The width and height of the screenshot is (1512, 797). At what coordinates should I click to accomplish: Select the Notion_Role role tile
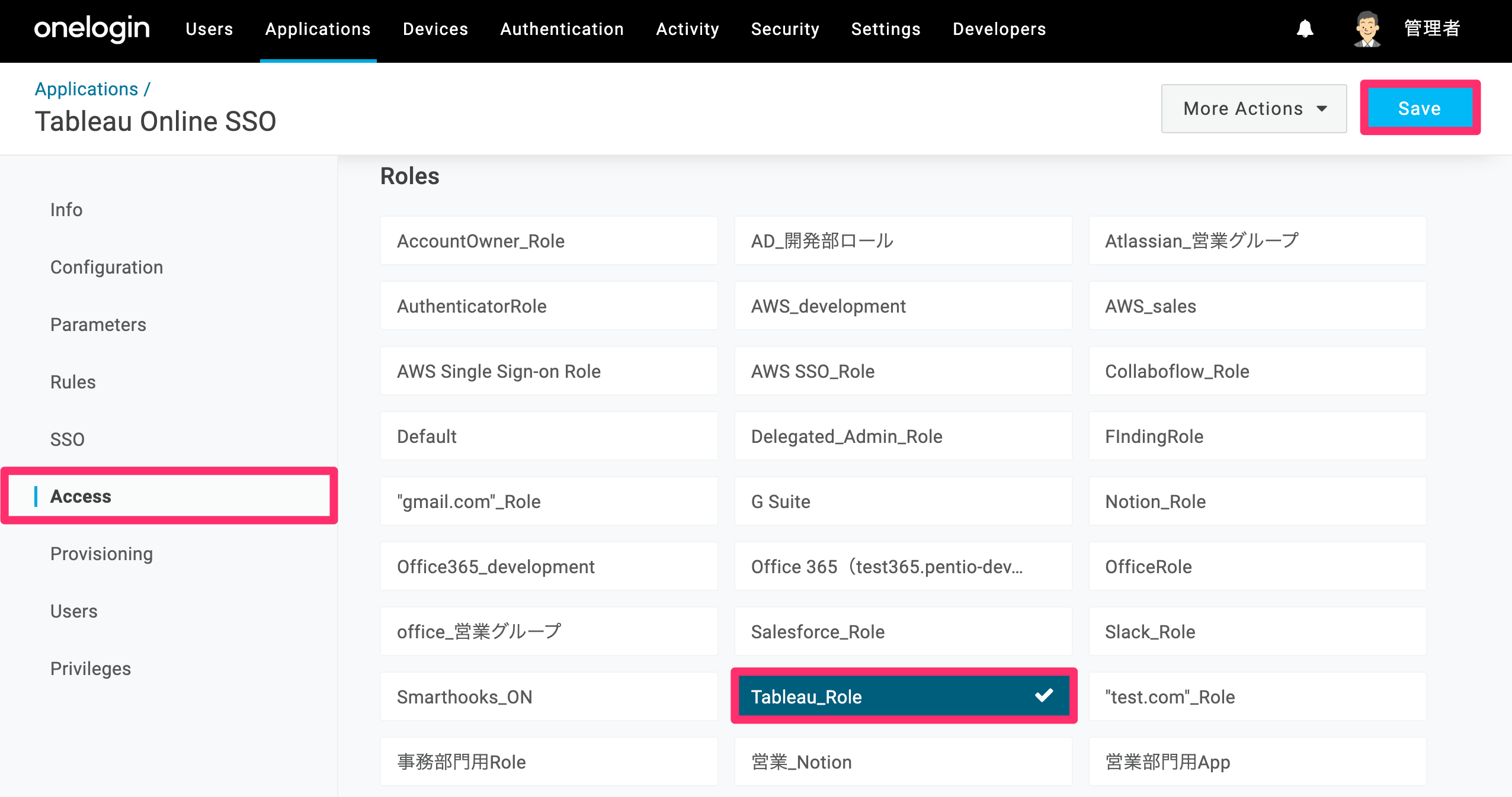click(1257, 501)
